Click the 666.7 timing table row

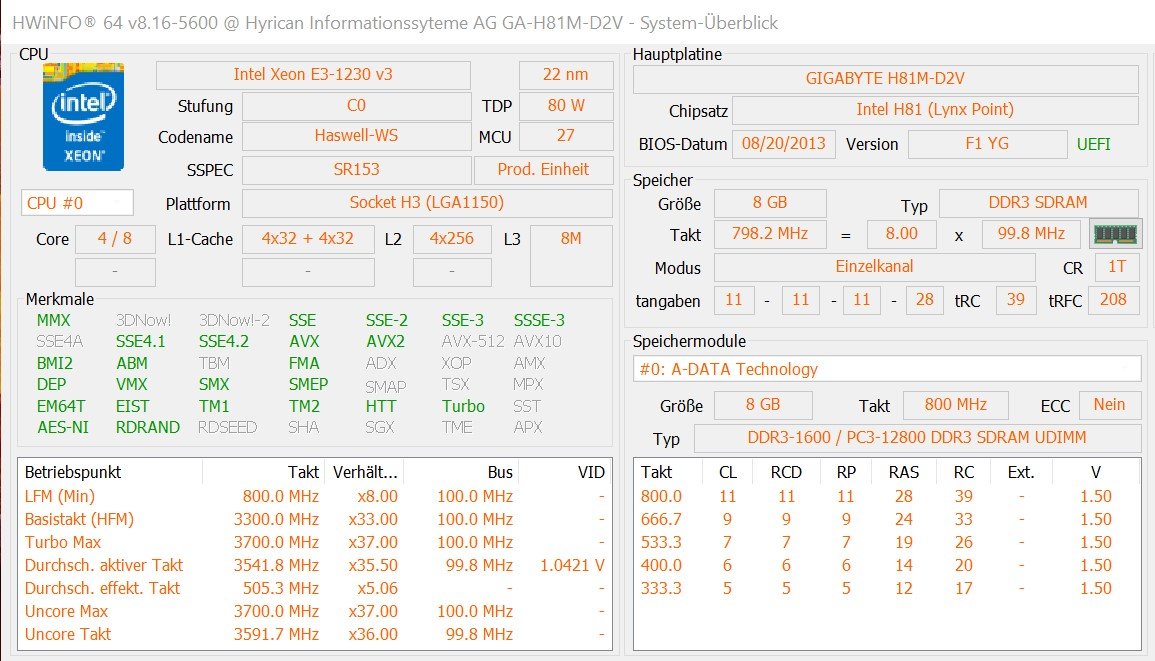887,520
